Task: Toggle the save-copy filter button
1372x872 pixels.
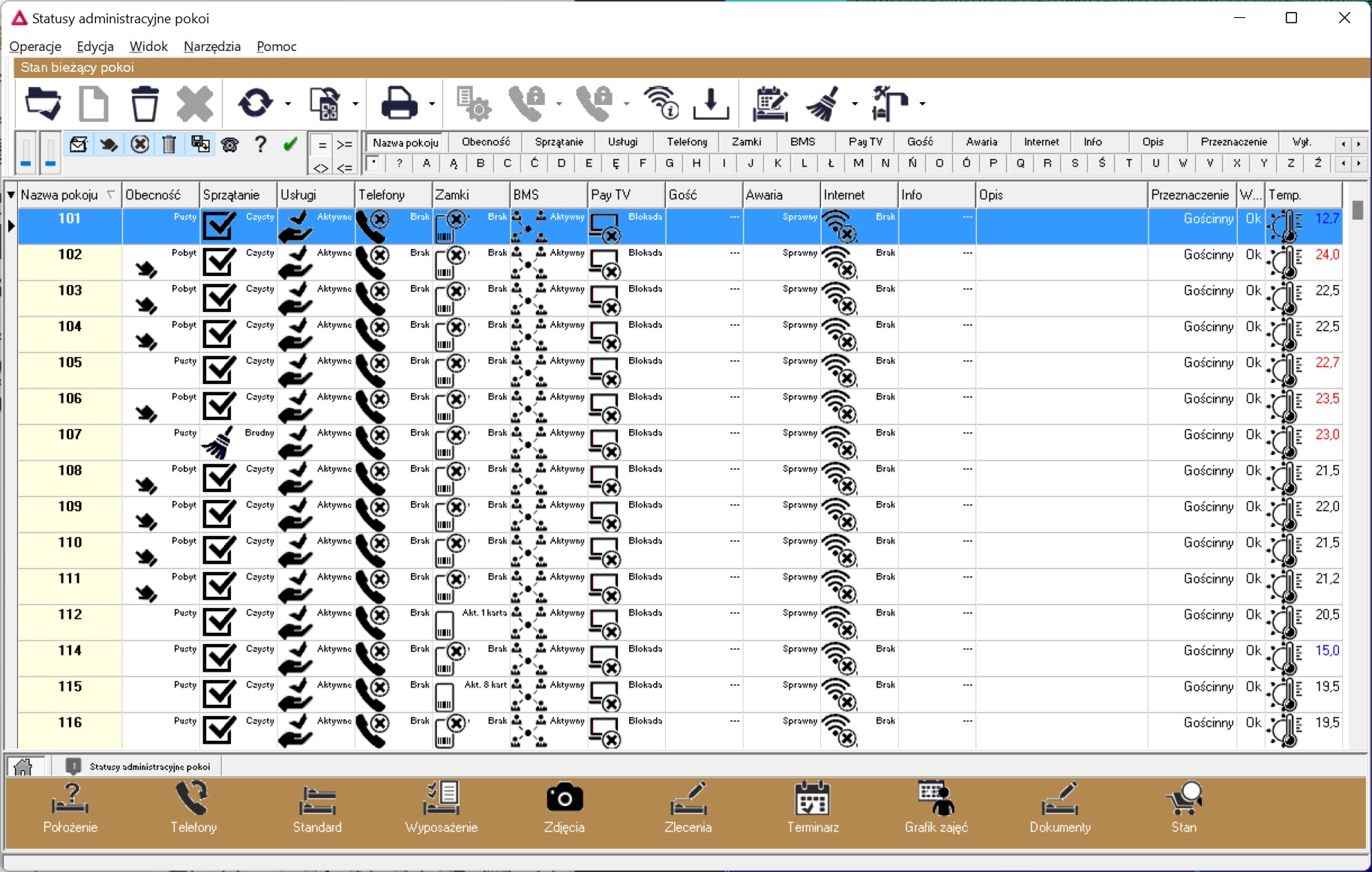Action: coord(200,144)
